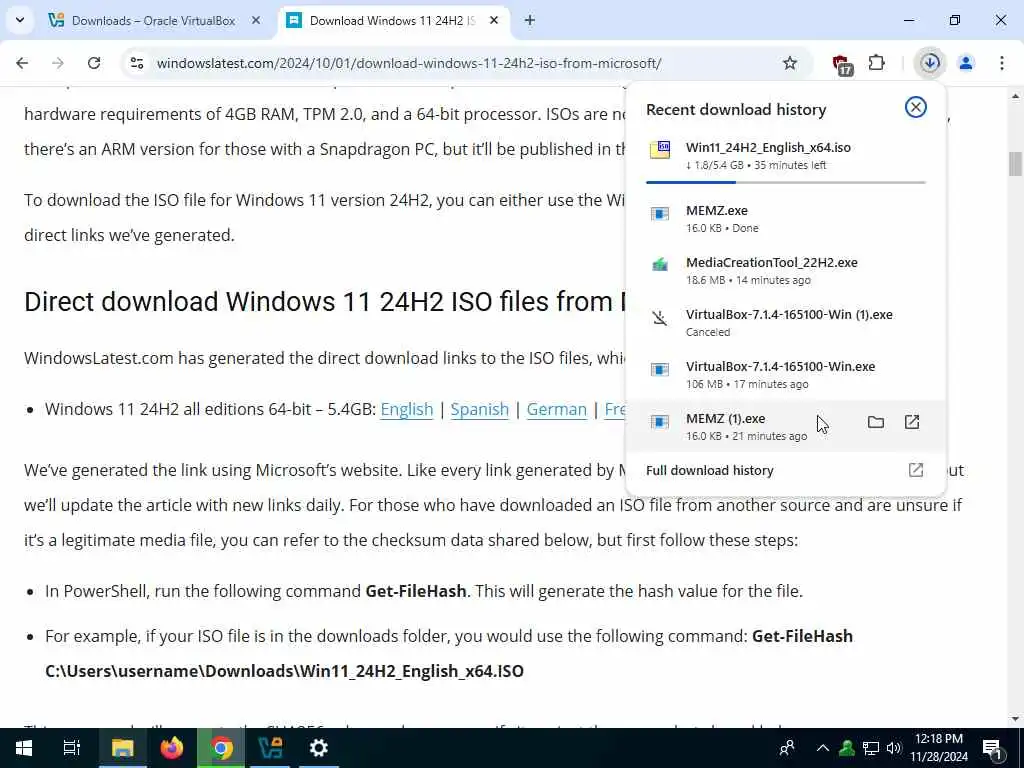
Task: Click the Direct download Windows 11 24H2 heading
Action: [325, 302]
